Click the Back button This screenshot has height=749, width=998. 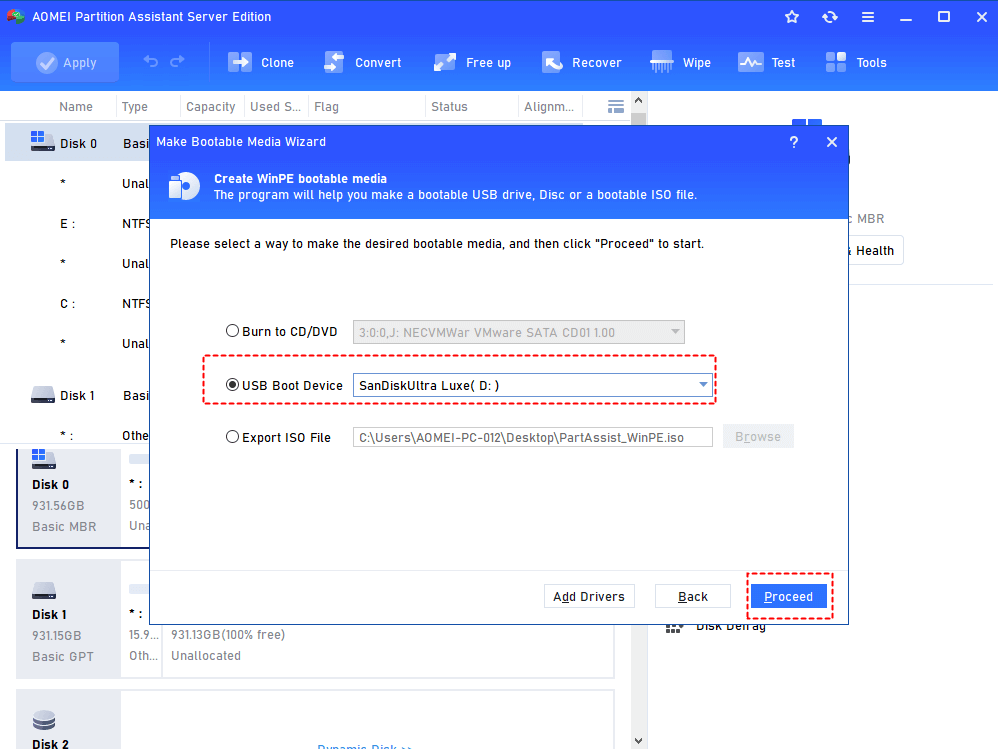pyautogui.click(x=692, y=596)
